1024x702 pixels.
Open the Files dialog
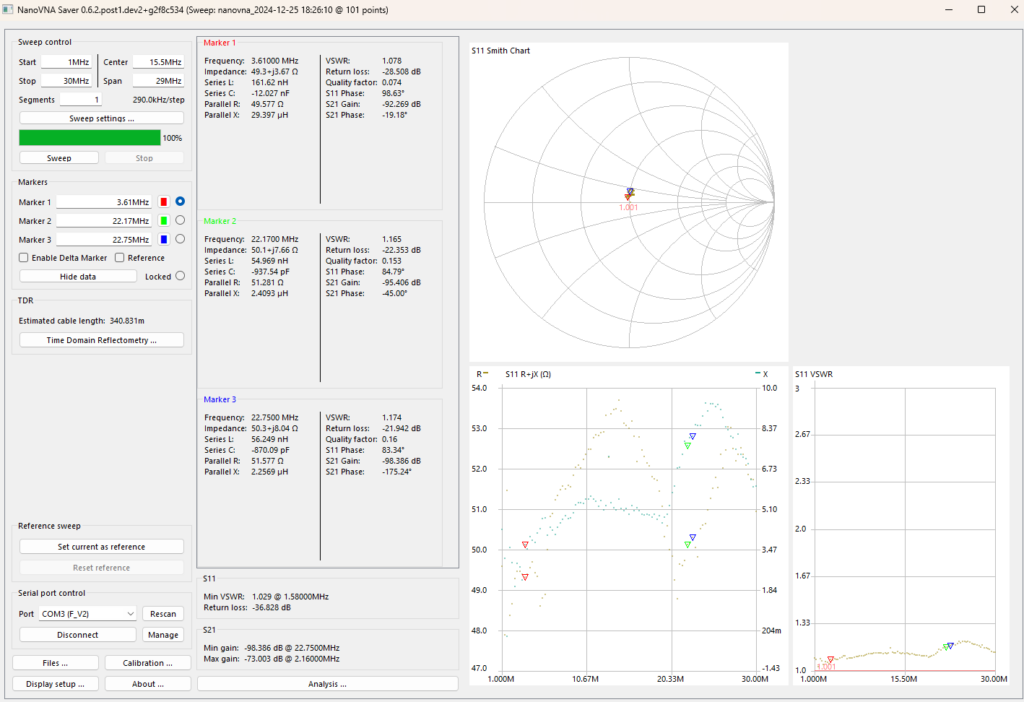pyautogui.click(x=56, y=663)
